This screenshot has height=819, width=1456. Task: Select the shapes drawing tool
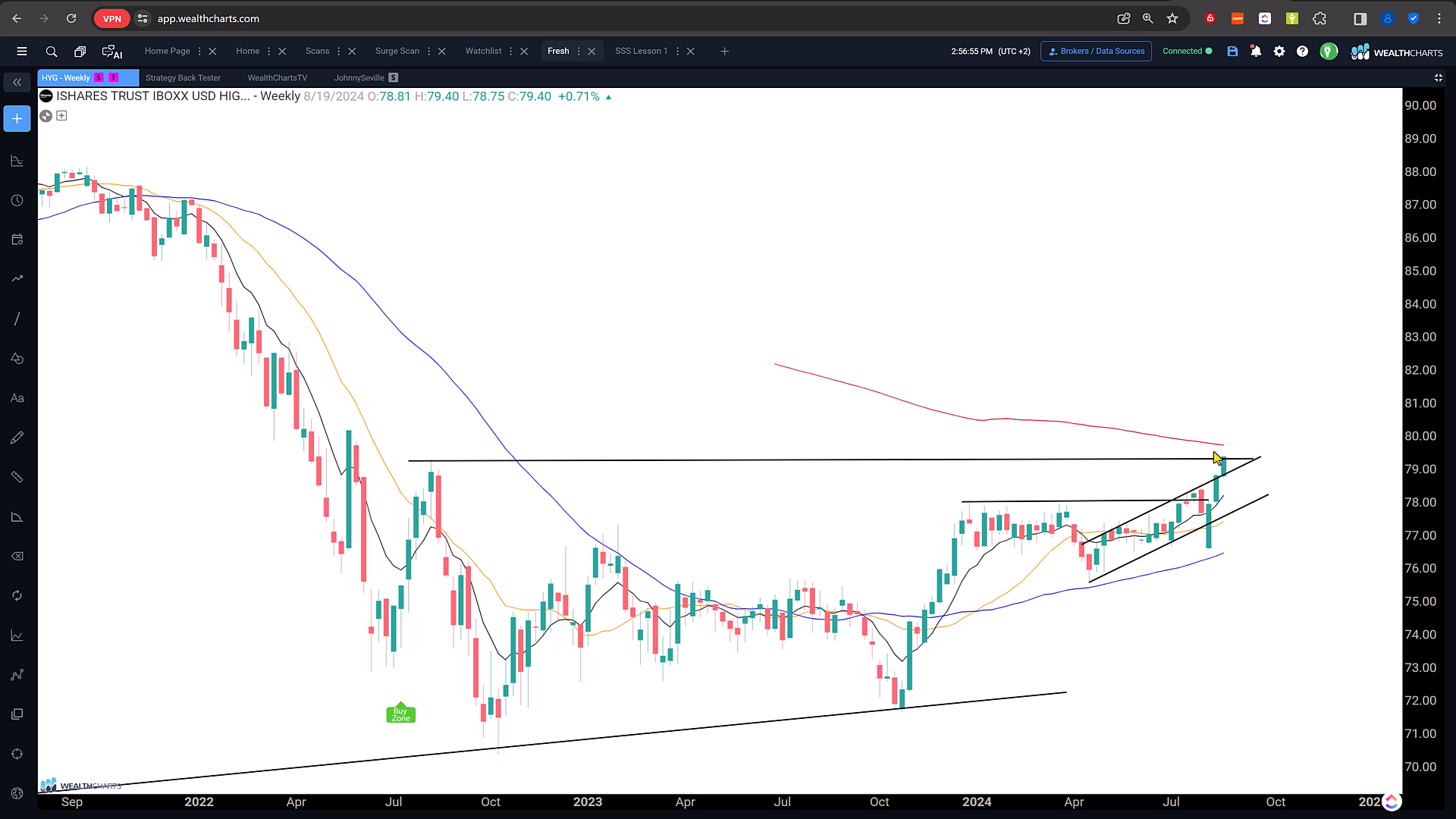click(17, 359)
